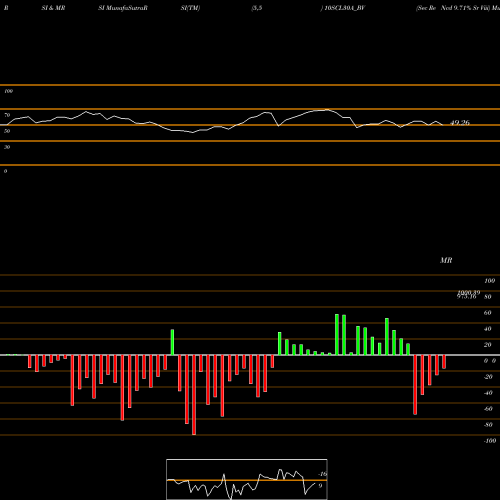Click the RSI axis label 70
This screenshot has width=500, height=500.
(x=7, y=115)
